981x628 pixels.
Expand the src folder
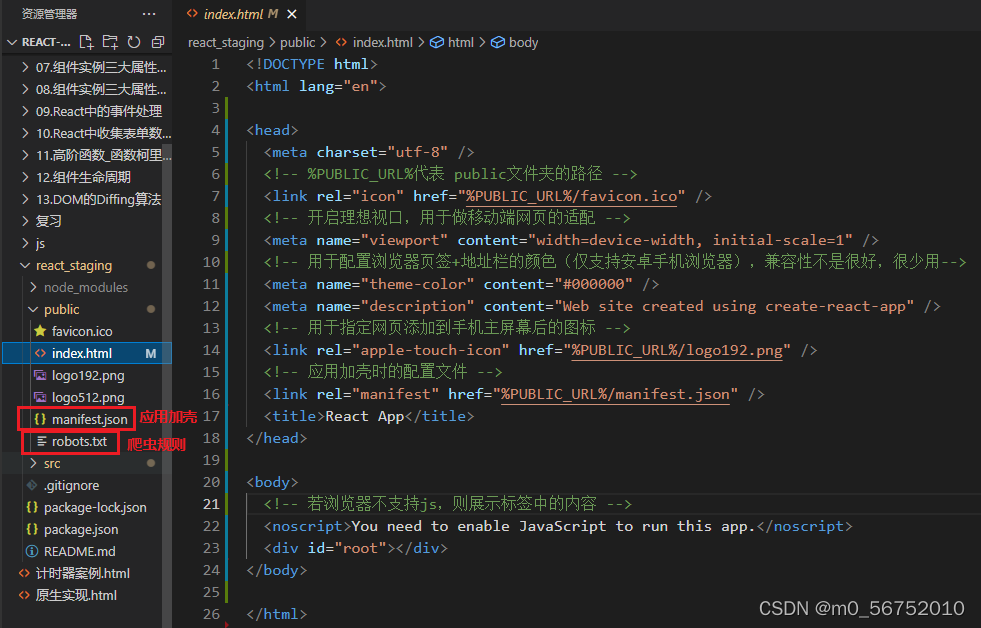33,463
